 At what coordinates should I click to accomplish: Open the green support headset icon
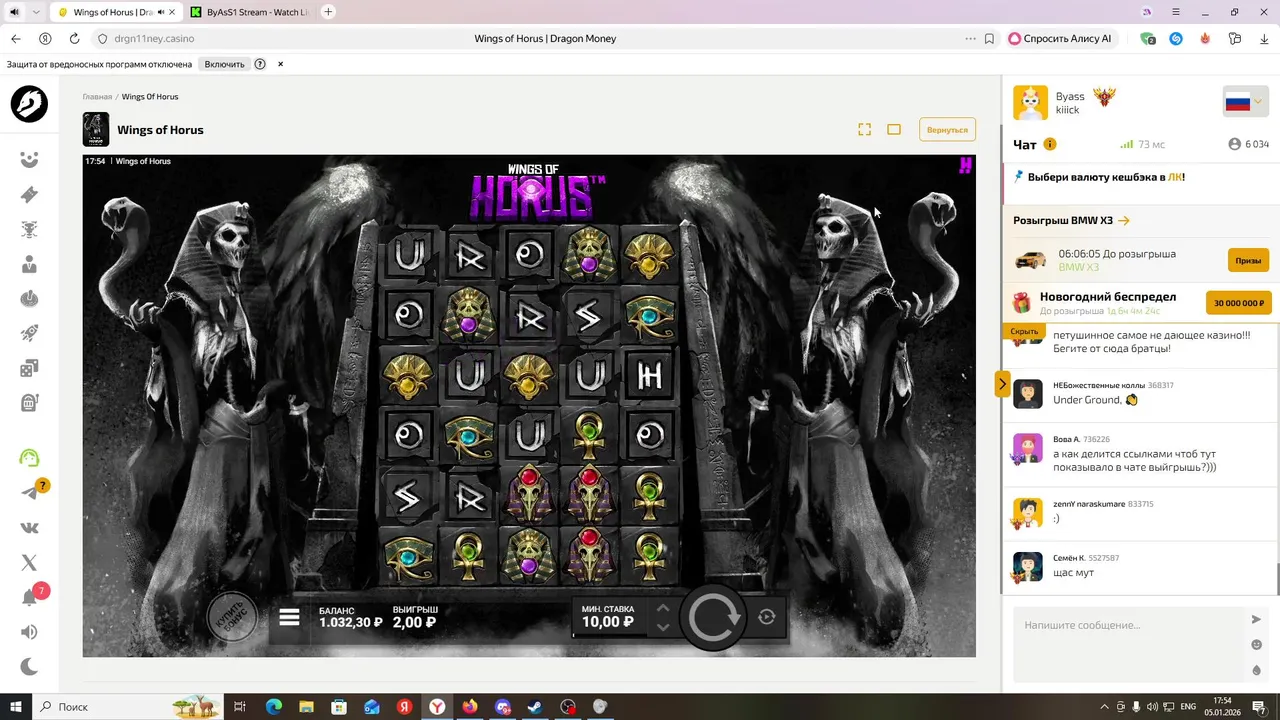tap(29, 458)
